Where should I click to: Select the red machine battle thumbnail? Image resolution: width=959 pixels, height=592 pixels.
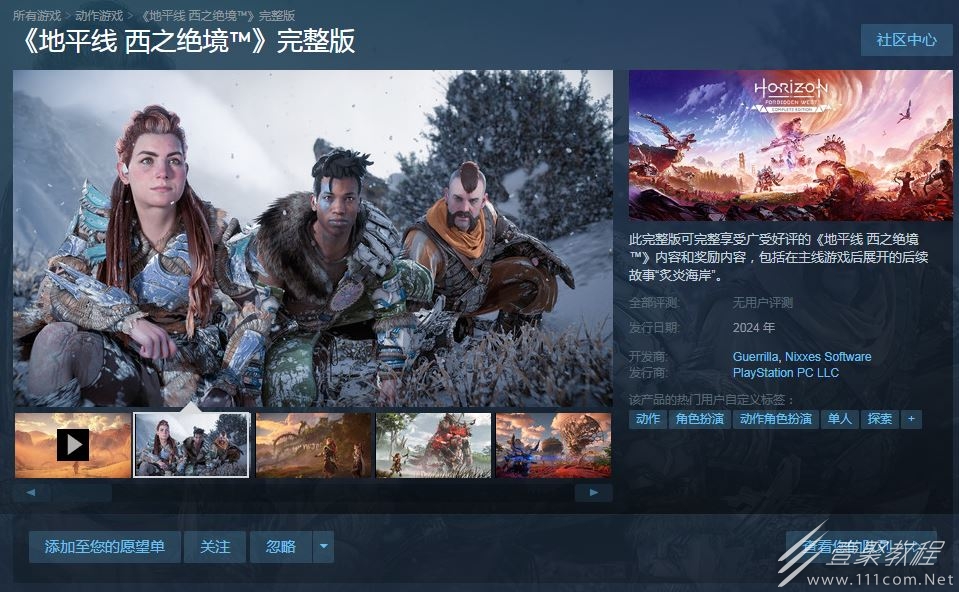433,445
